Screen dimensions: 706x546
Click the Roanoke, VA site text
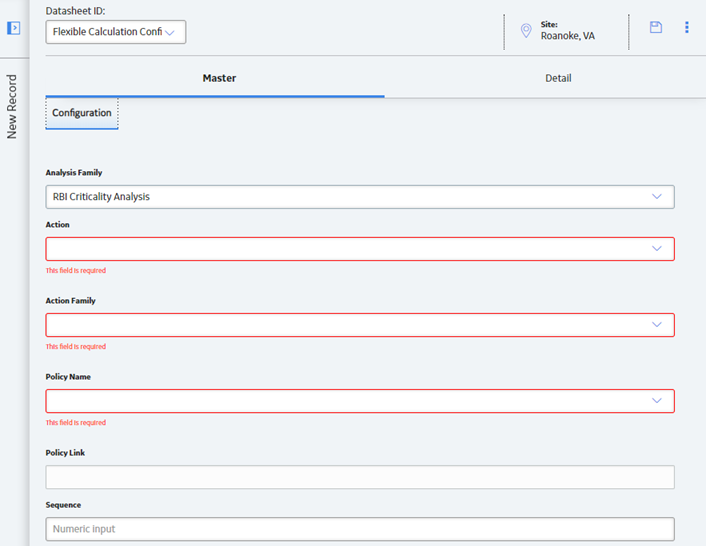tap(567, 36)
